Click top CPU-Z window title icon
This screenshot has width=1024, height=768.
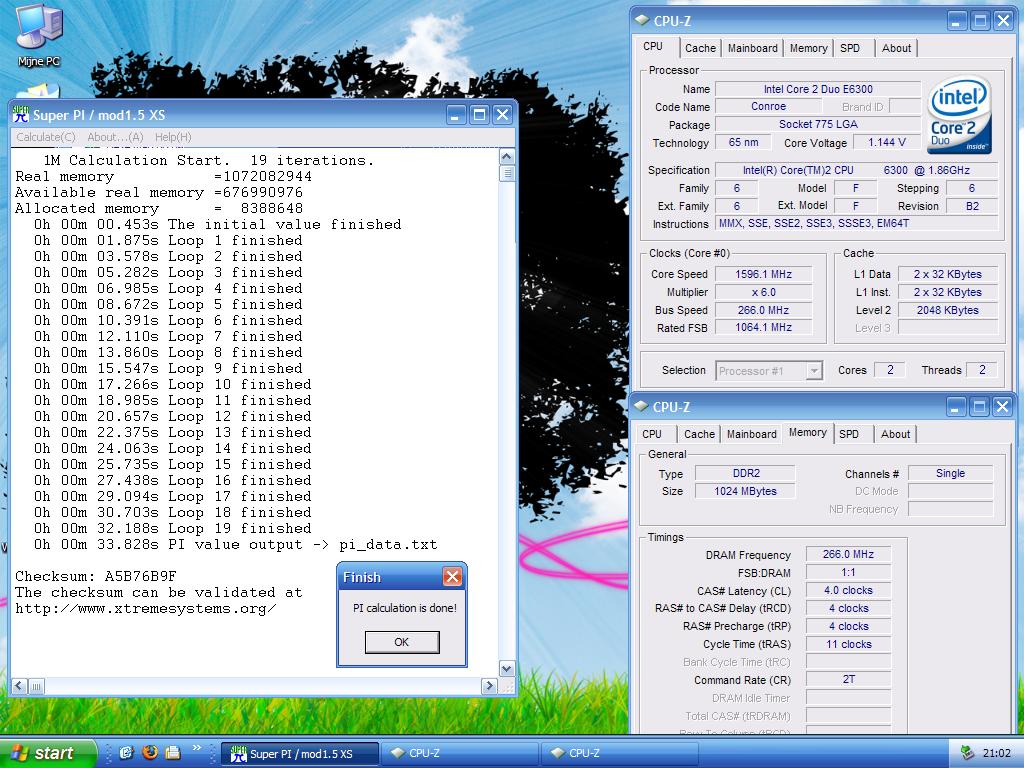642,21
